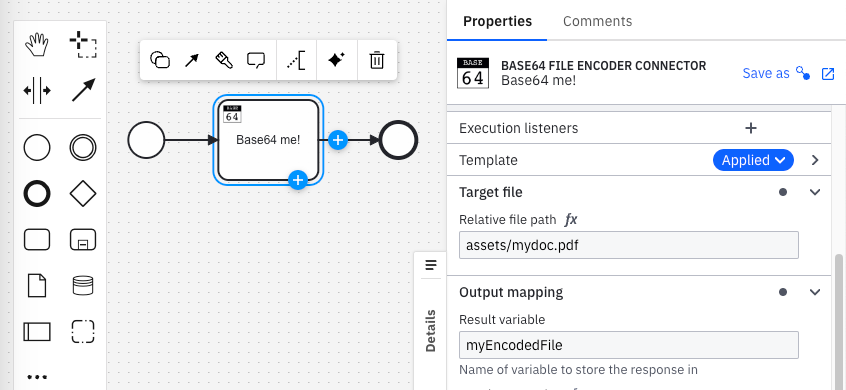Toggle FEEL fx for Relative file path

571,220
